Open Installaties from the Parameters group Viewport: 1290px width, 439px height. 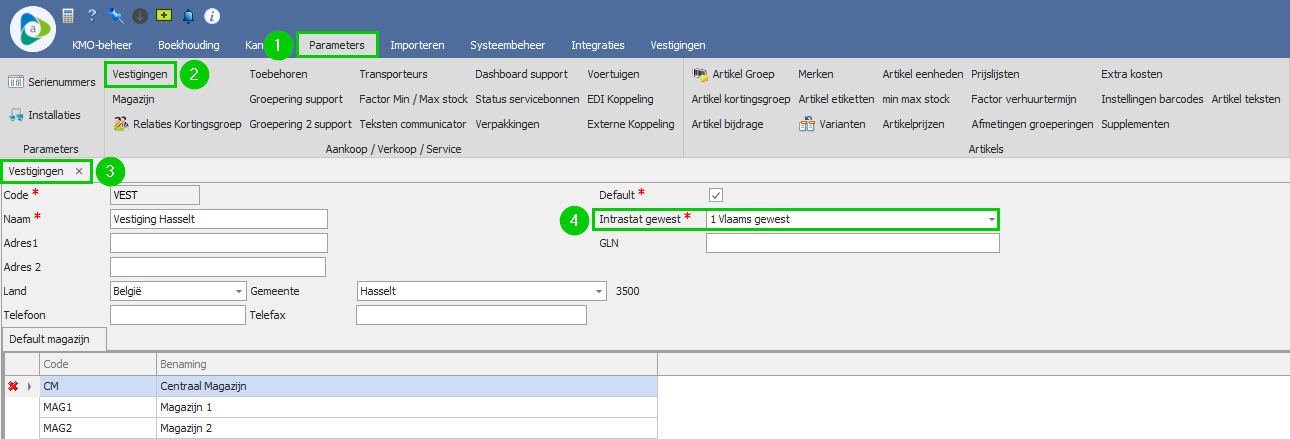point(51,115)
